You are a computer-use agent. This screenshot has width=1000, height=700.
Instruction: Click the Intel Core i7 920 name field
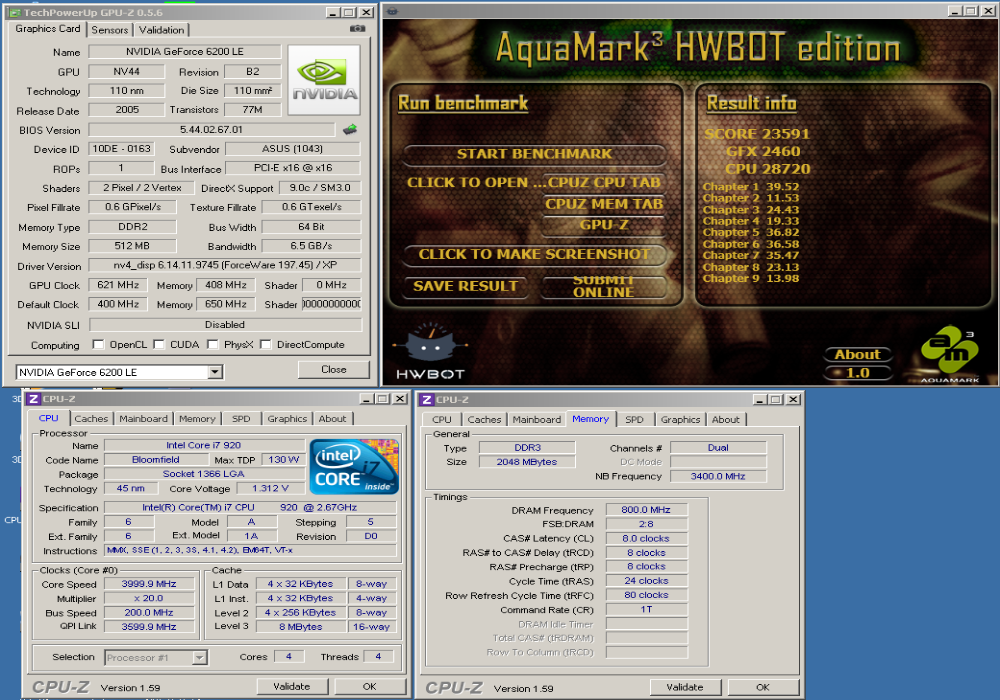click(x=204, y=445)
